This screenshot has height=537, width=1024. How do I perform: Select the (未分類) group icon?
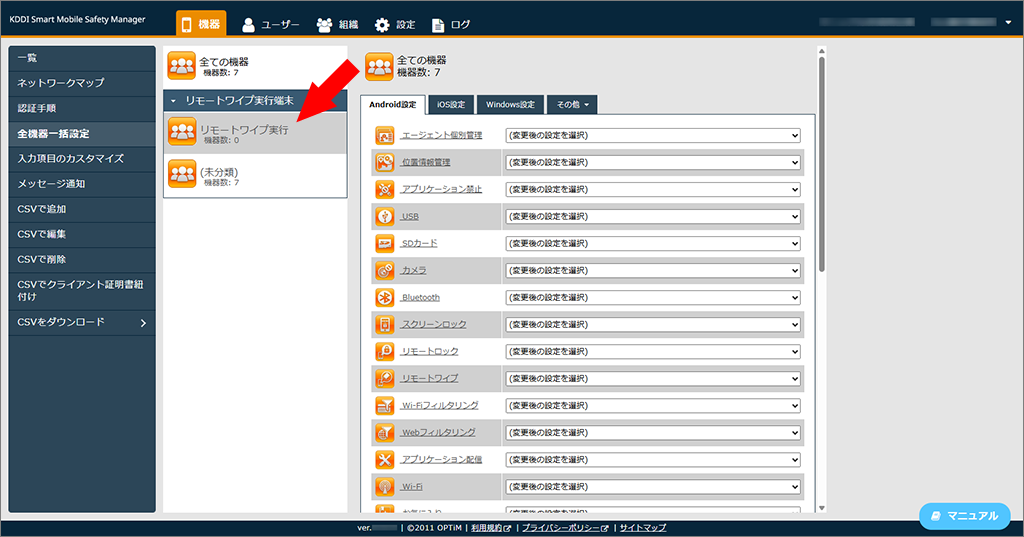point(182,174)
